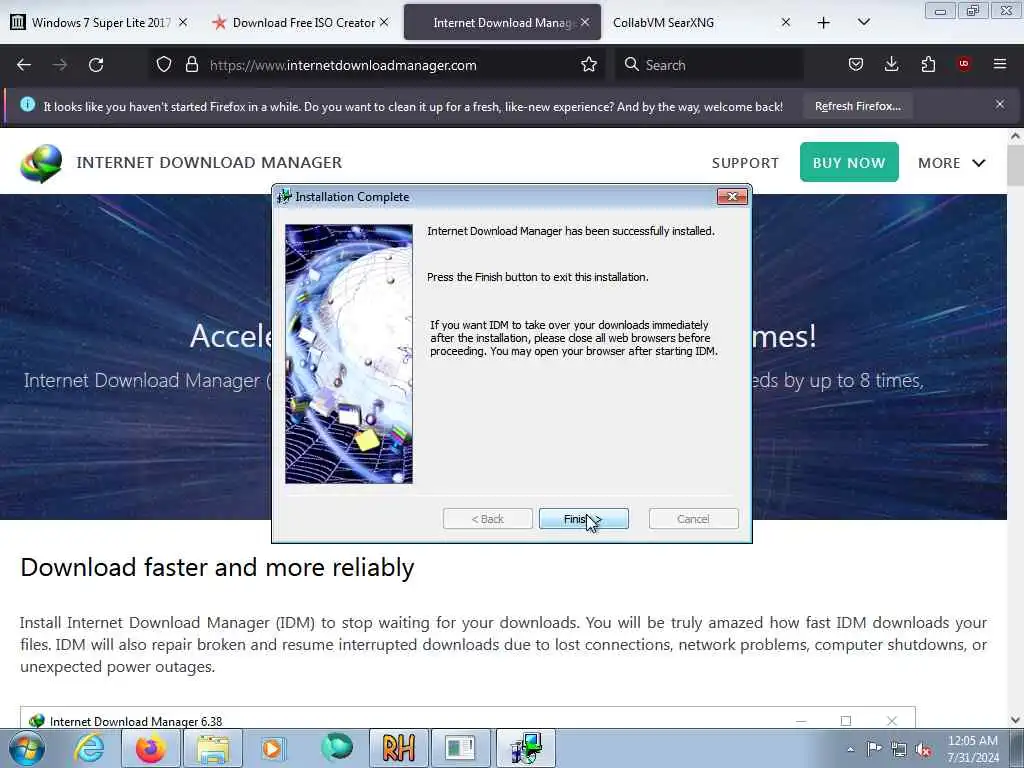Click the uBlock Origin toolbar icon

(x=964, y=64)
